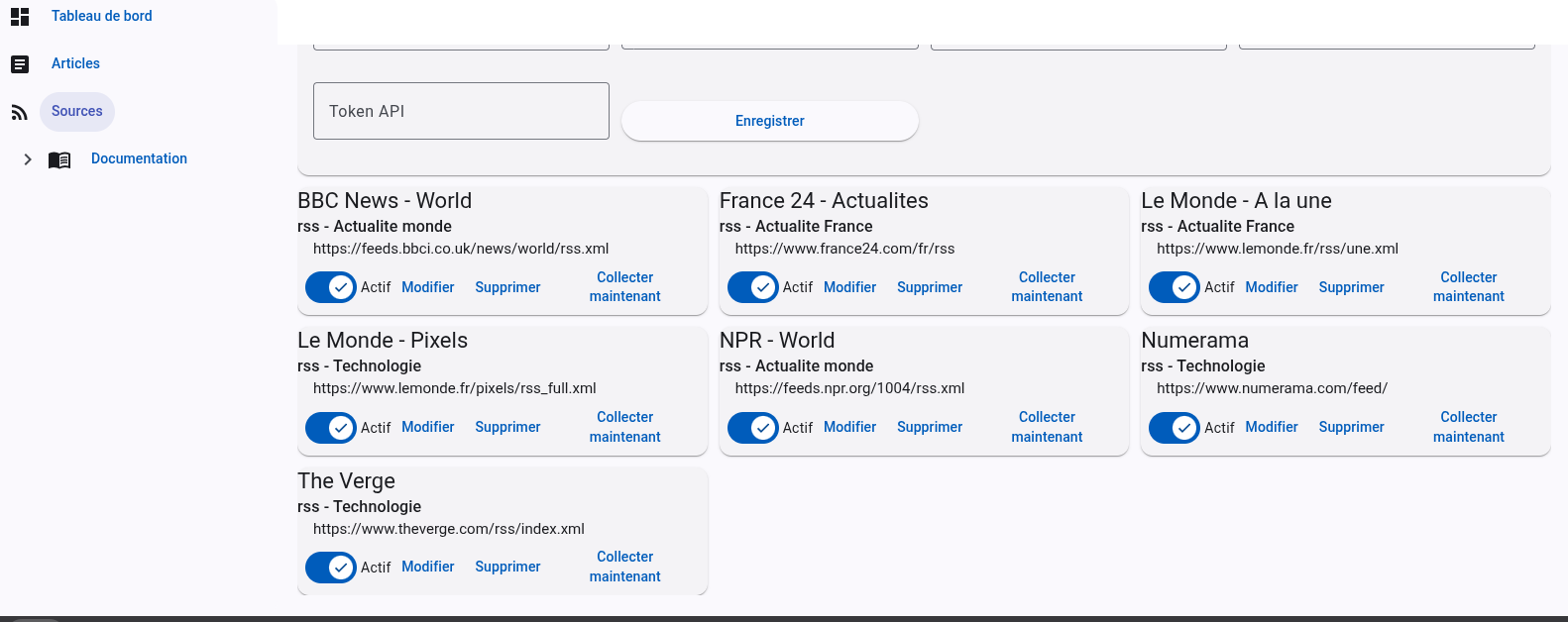Click Modifier for Le Monde - Pixels
This screenshot has width=1568, height=622.
point(428,427)
